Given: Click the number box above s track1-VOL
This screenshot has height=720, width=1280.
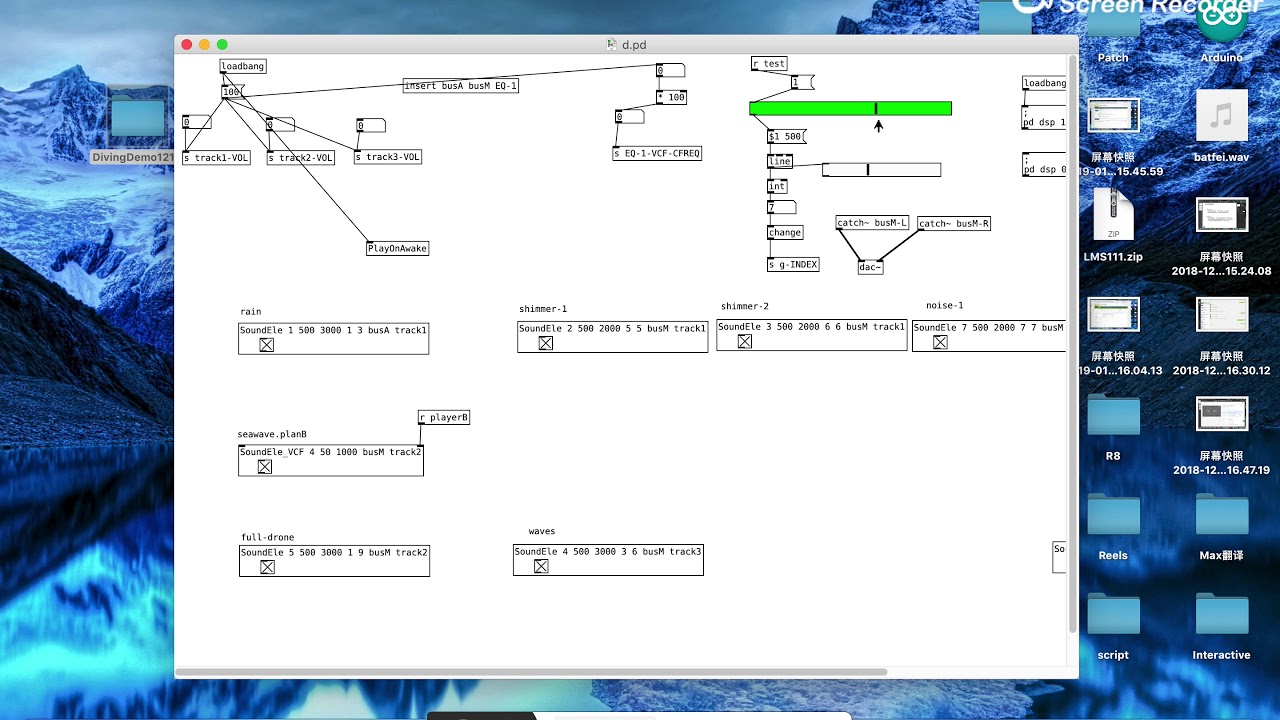Looking at the screenshot, I should [196, 122].
